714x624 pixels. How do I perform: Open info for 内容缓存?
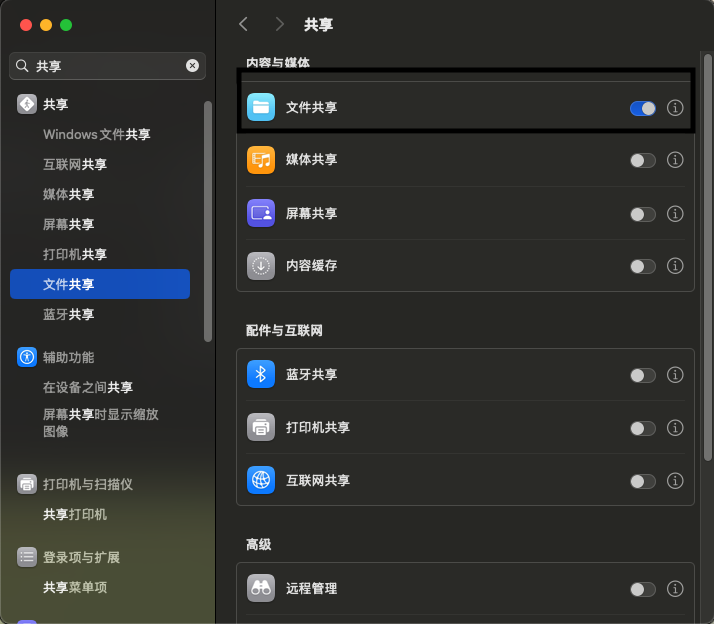tap(675, 266)
